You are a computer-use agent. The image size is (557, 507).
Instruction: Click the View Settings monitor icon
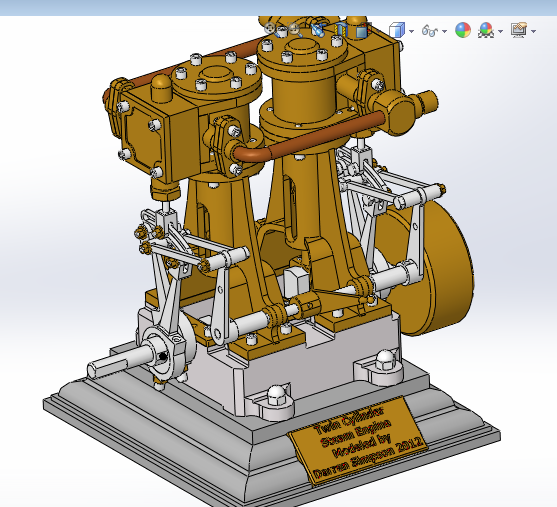point(519,30)
